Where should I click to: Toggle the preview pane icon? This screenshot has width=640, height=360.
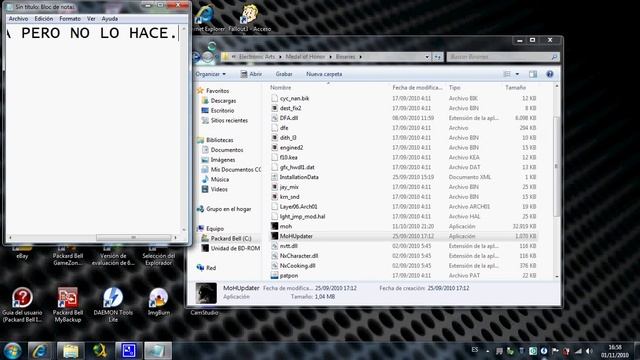tap(533, 74)
